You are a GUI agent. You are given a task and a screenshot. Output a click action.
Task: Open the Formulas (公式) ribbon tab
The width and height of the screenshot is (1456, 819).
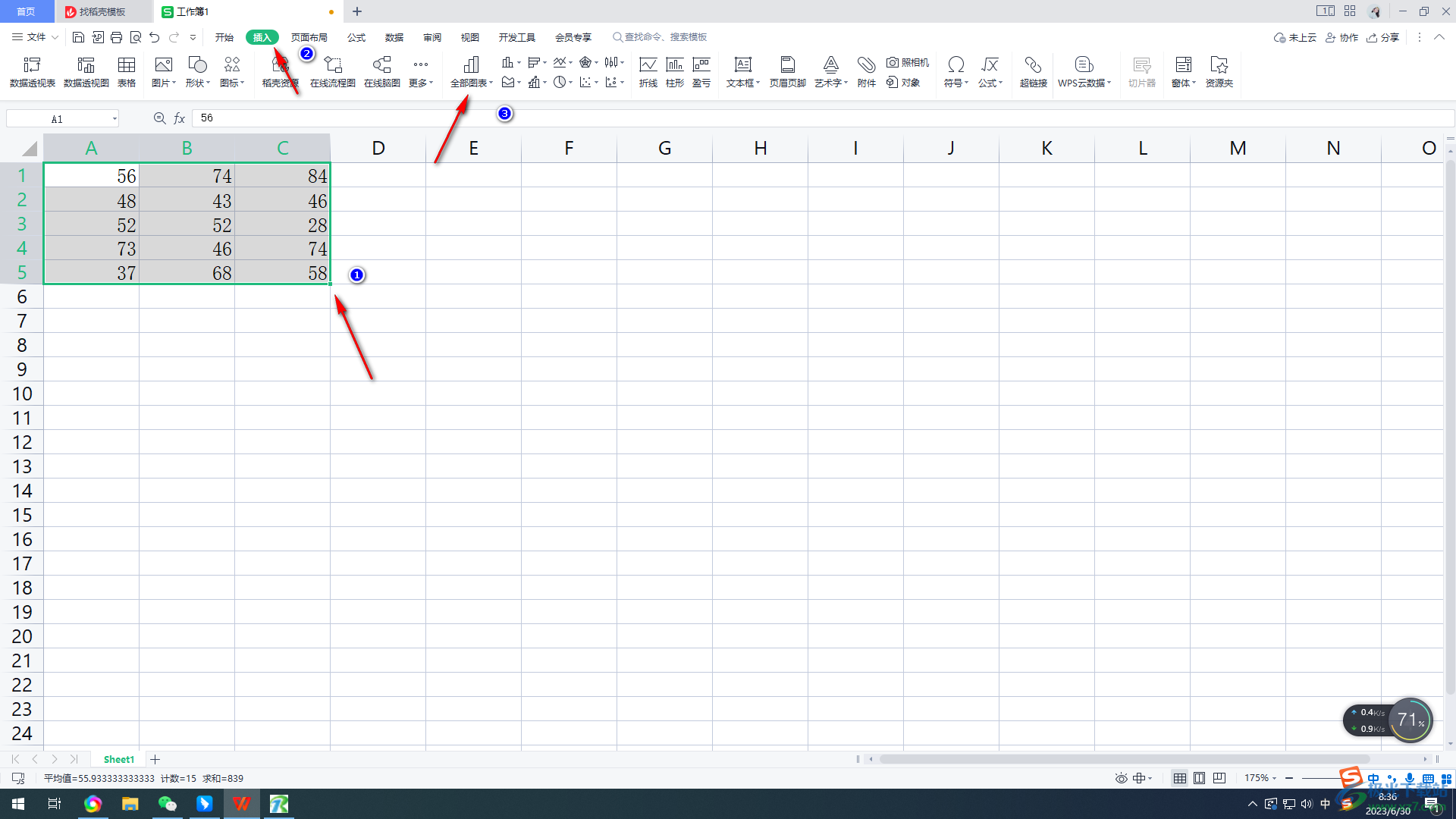click(356, 37)
